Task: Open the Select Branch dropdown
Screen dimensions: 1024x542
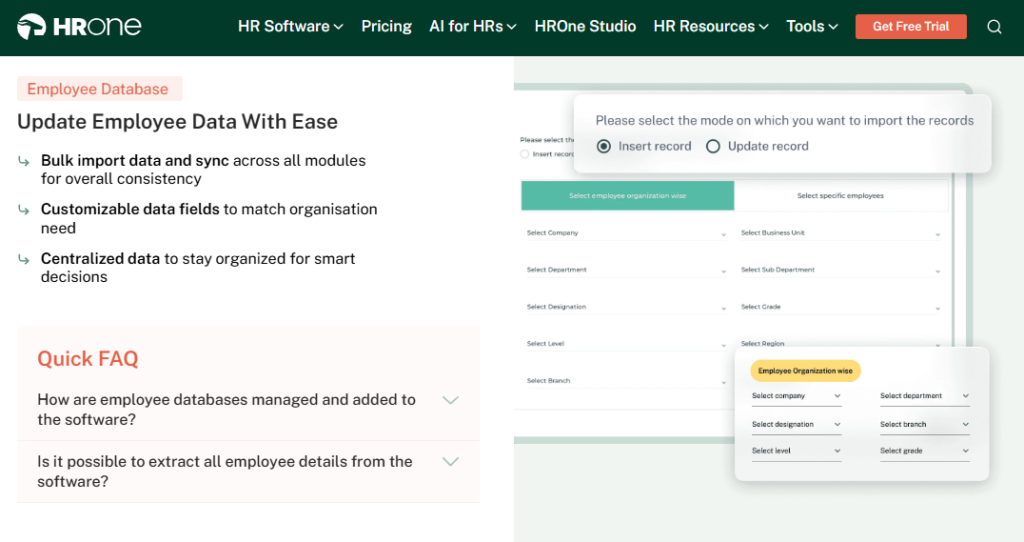Action: coord(626,381)
